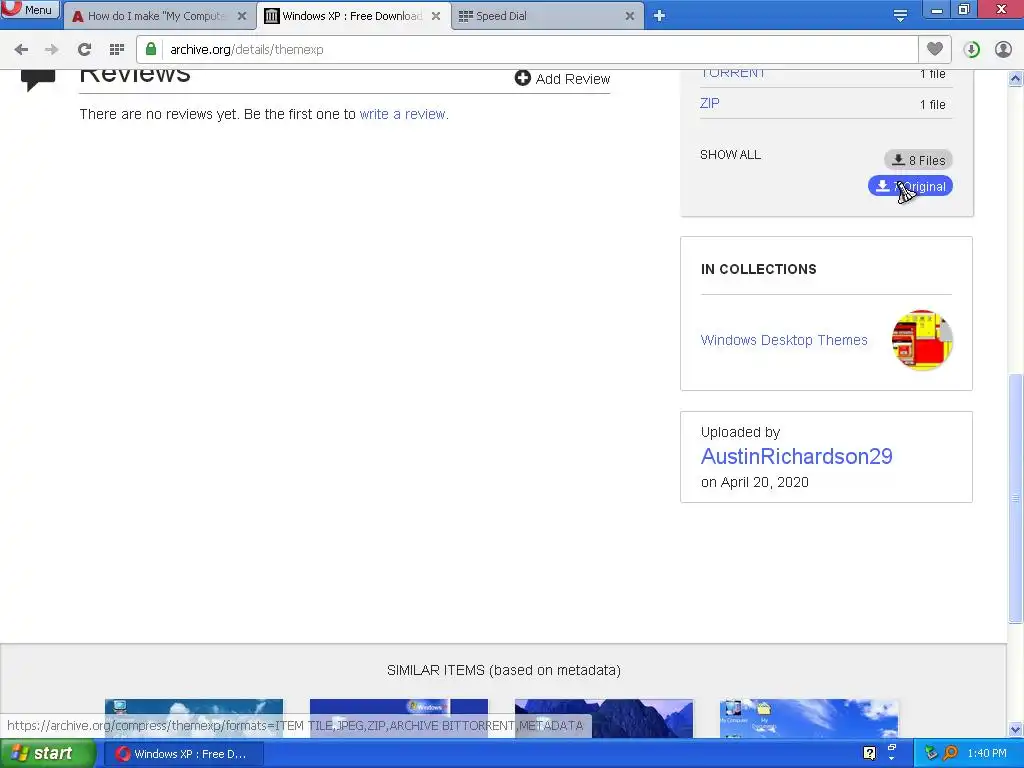The height and width of the screenshot is (768, 1024).
Task: Open the TORRENT download option
Action: [x=733, y=73]
